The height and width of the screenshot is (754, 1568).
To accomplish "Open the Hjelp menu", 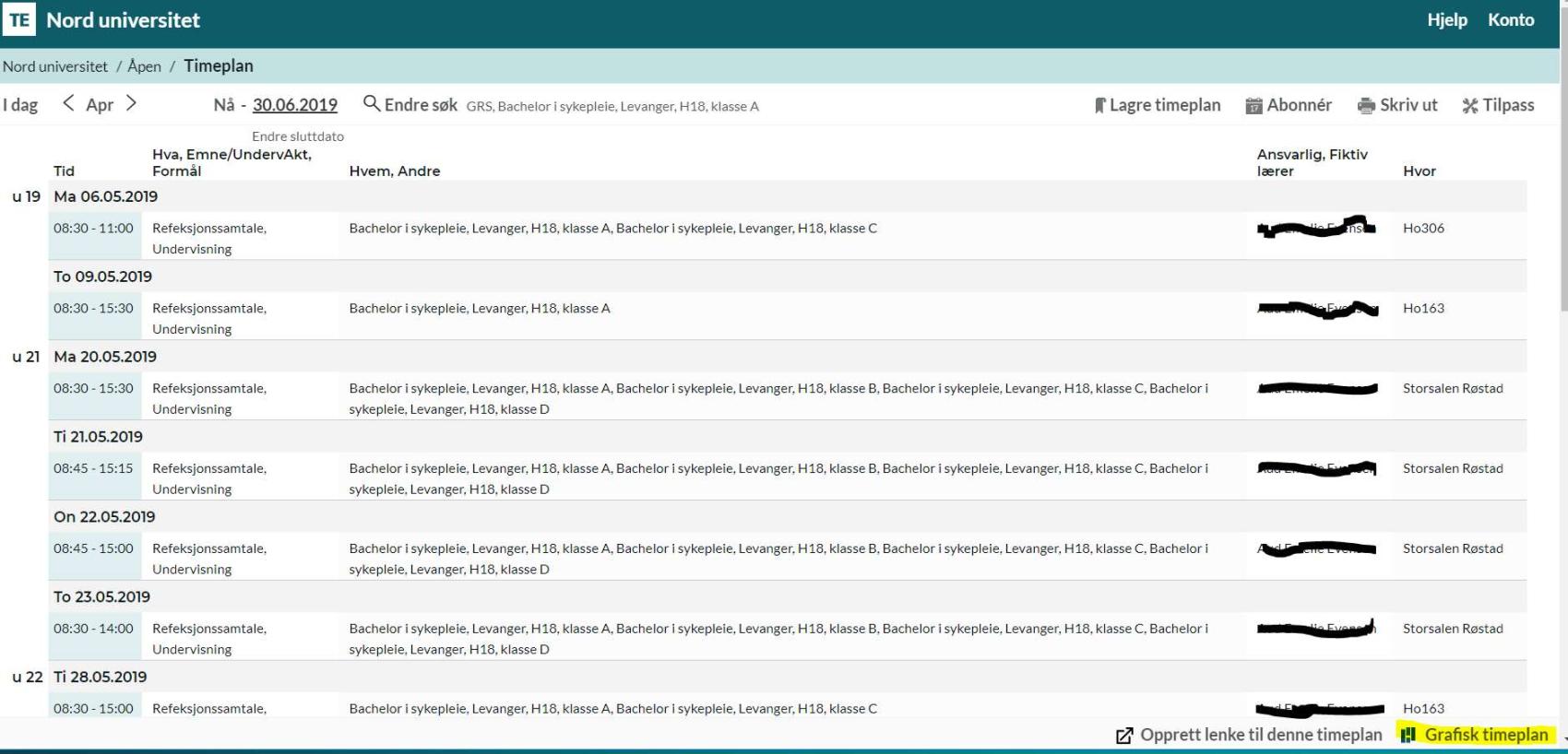I will [x=1446, y=20].
